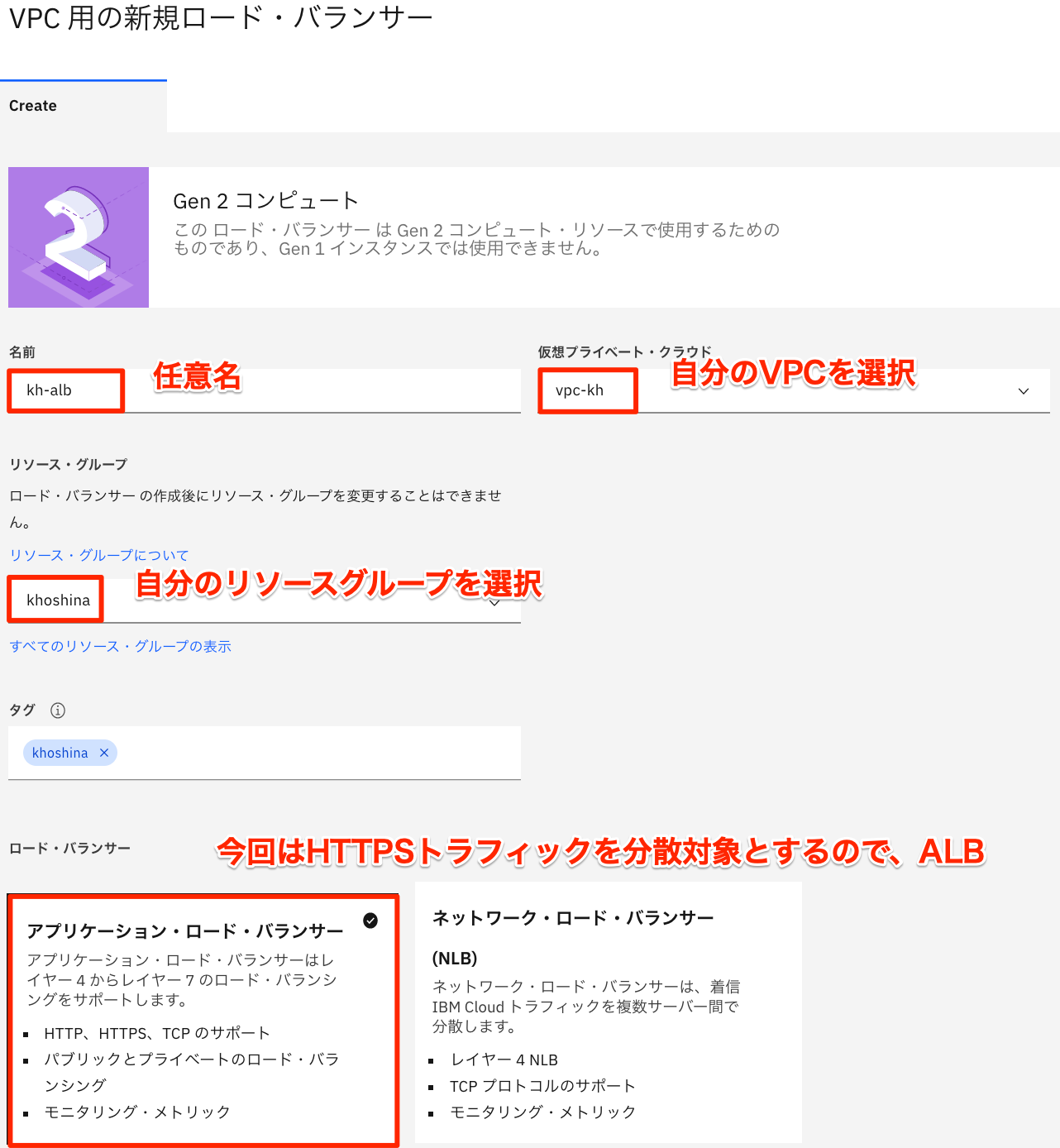Click the Gen 2 compute illustration
The width and height of the screenshot is (1060, 1148).
(x=79, y=237)
